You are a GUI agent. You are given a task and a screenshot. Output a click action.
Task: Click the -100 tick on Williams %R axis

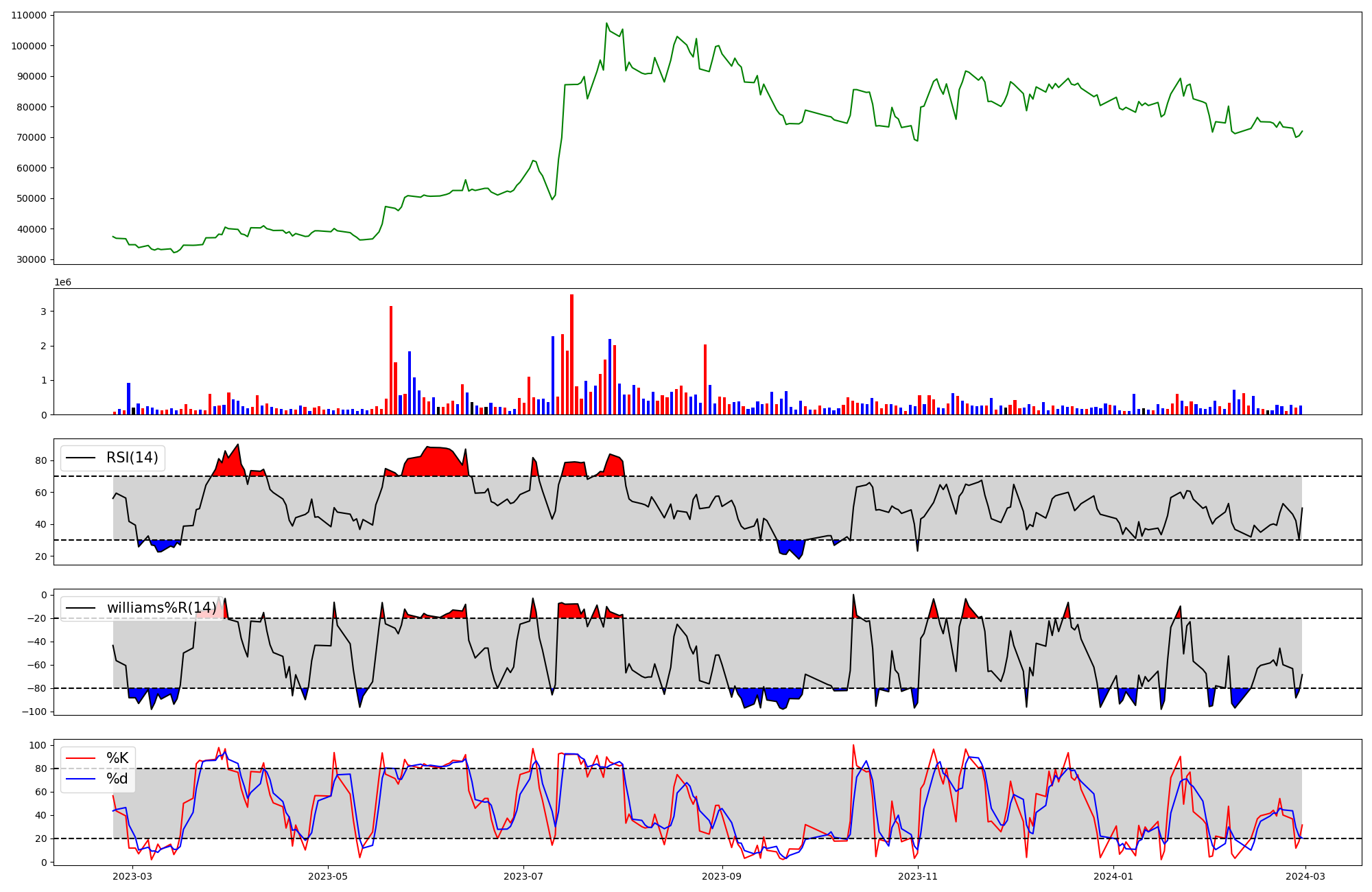34,712
